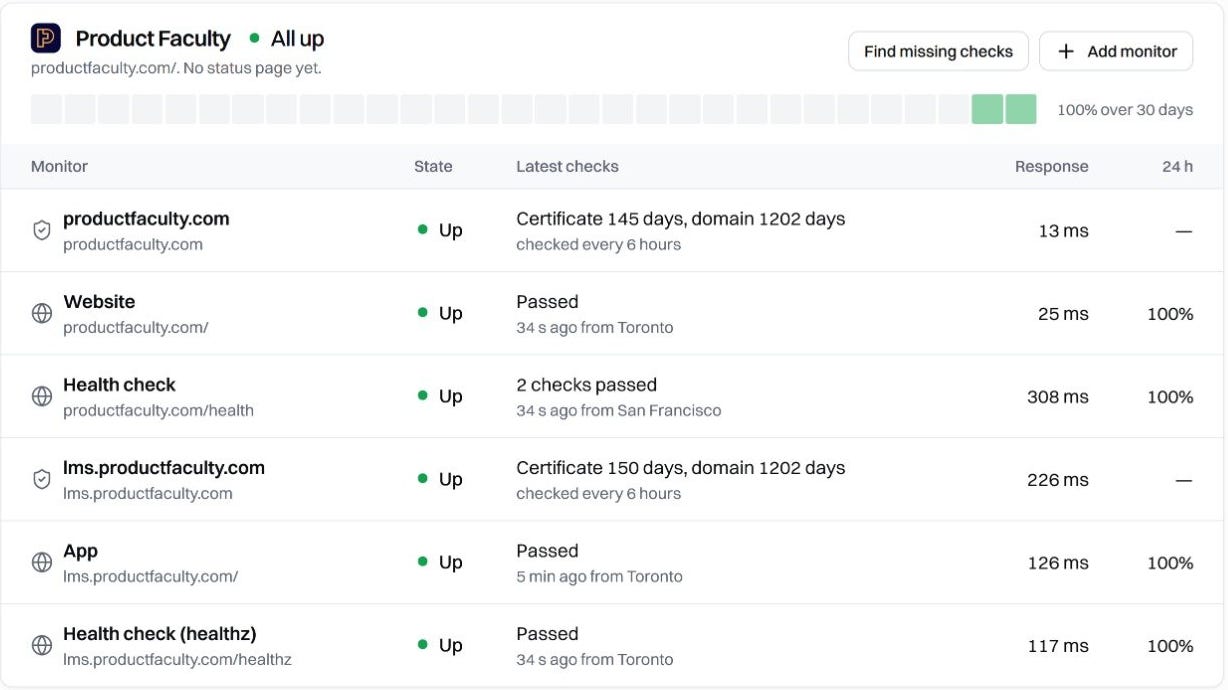Click 5 min ago from Toronto

(600, 577)
